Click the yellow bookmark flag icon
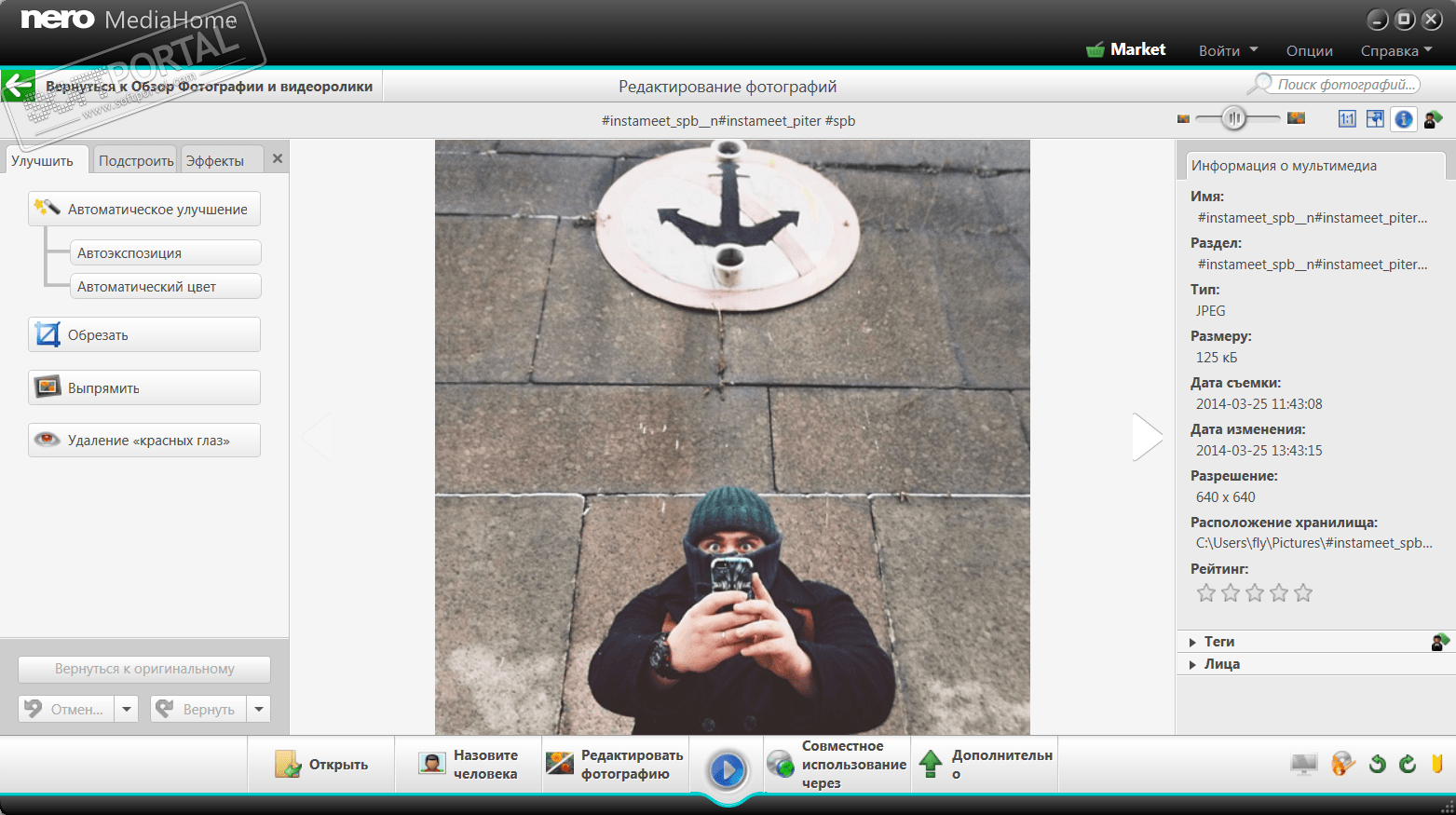 pyautogui.click(x=1437, y=764)
